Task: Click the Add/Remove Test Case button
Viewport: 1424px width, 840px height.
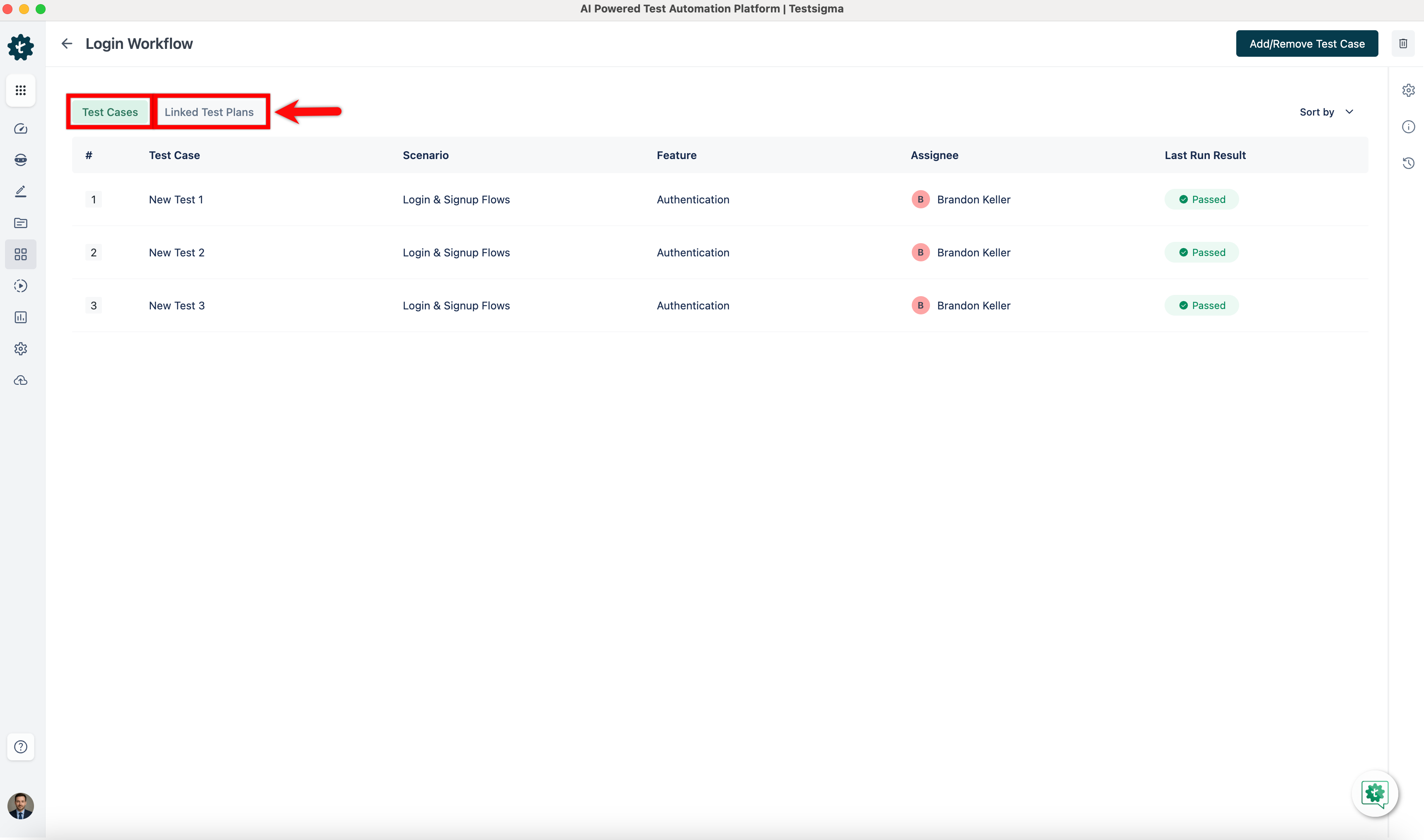Action: [1307, 43]
